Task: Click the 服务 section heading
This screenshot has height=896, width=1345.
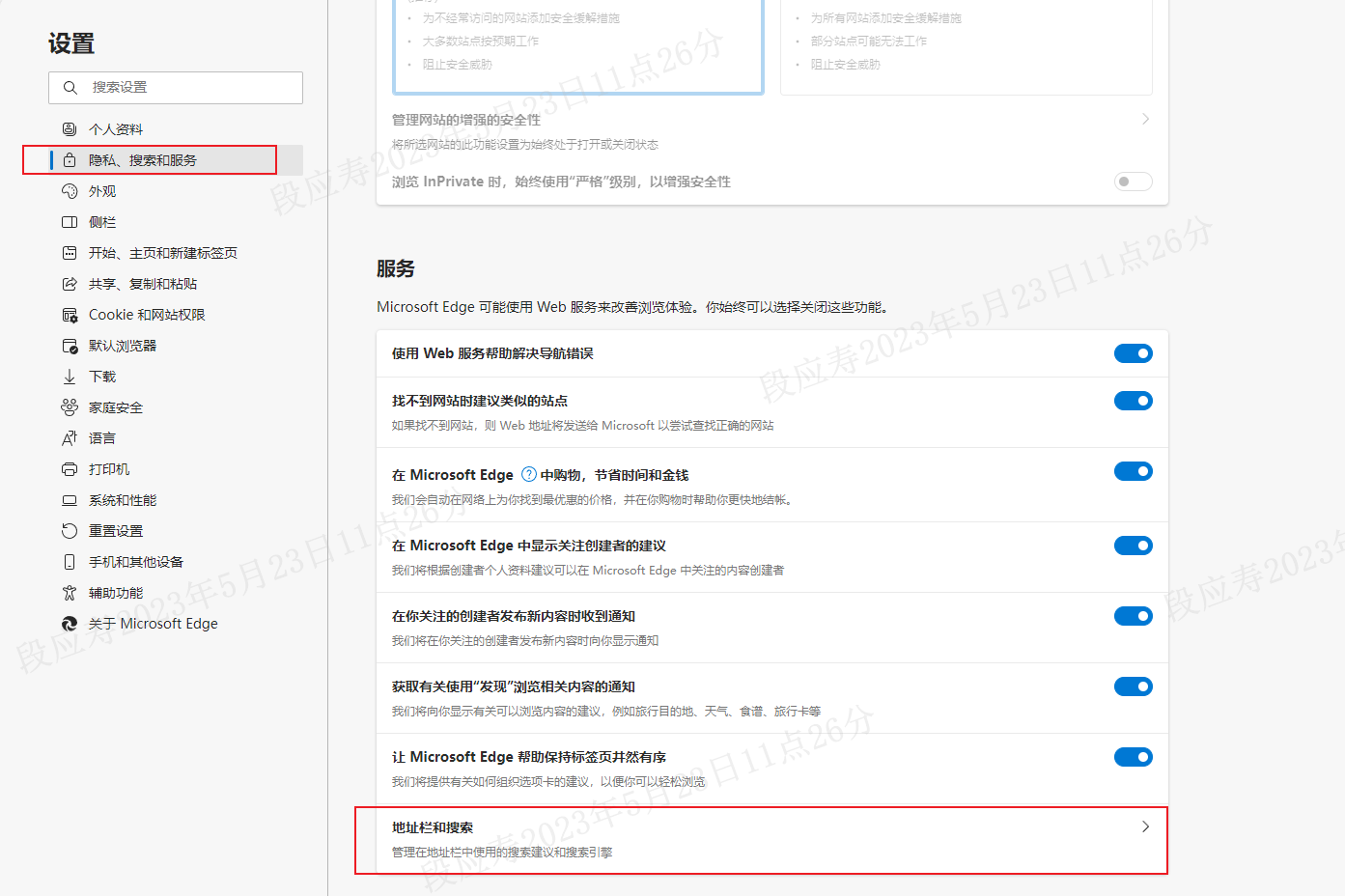Action: click(396, 268)
